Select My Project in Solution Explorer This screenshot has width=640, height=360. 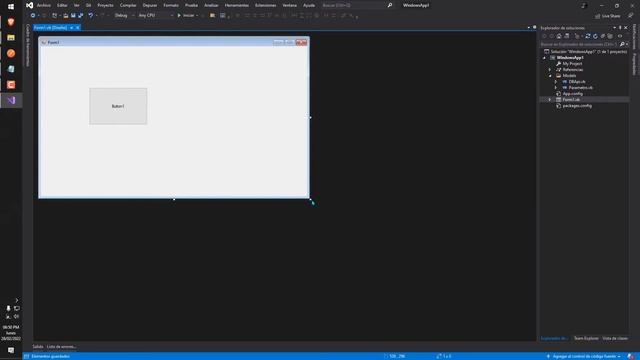tap(572, 64)
